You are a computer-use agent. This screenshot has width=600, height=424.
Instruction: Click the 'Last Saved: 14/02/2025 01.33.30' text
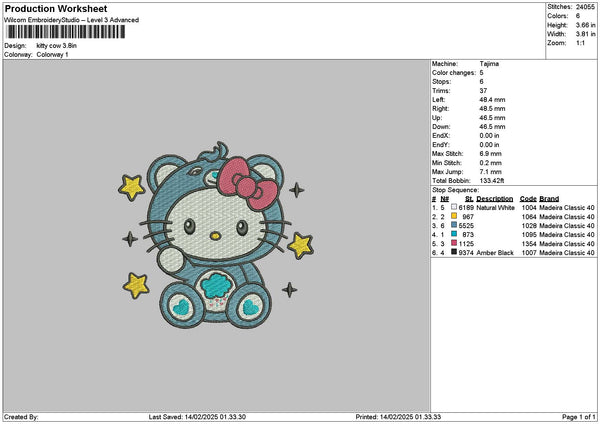(197, 417)
